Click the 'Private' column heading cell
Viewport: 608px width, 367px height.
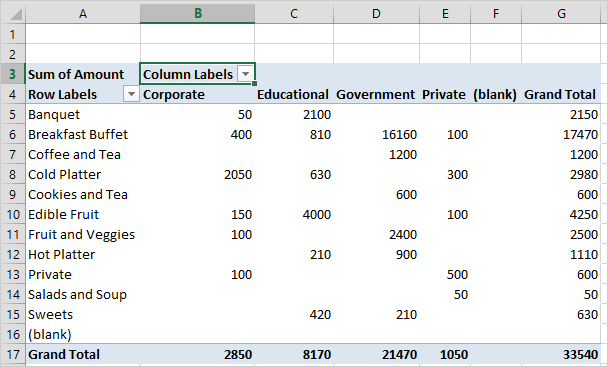pos(445,94)
